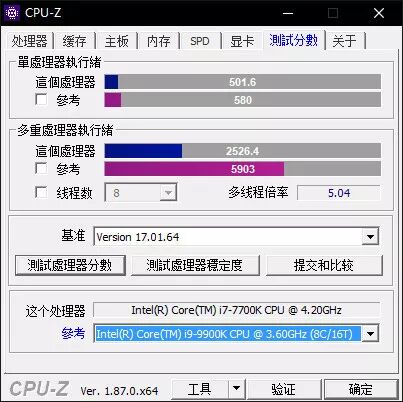Click the 測試處理器分數 button
This screenshot has width=403, height=402.
70,265
